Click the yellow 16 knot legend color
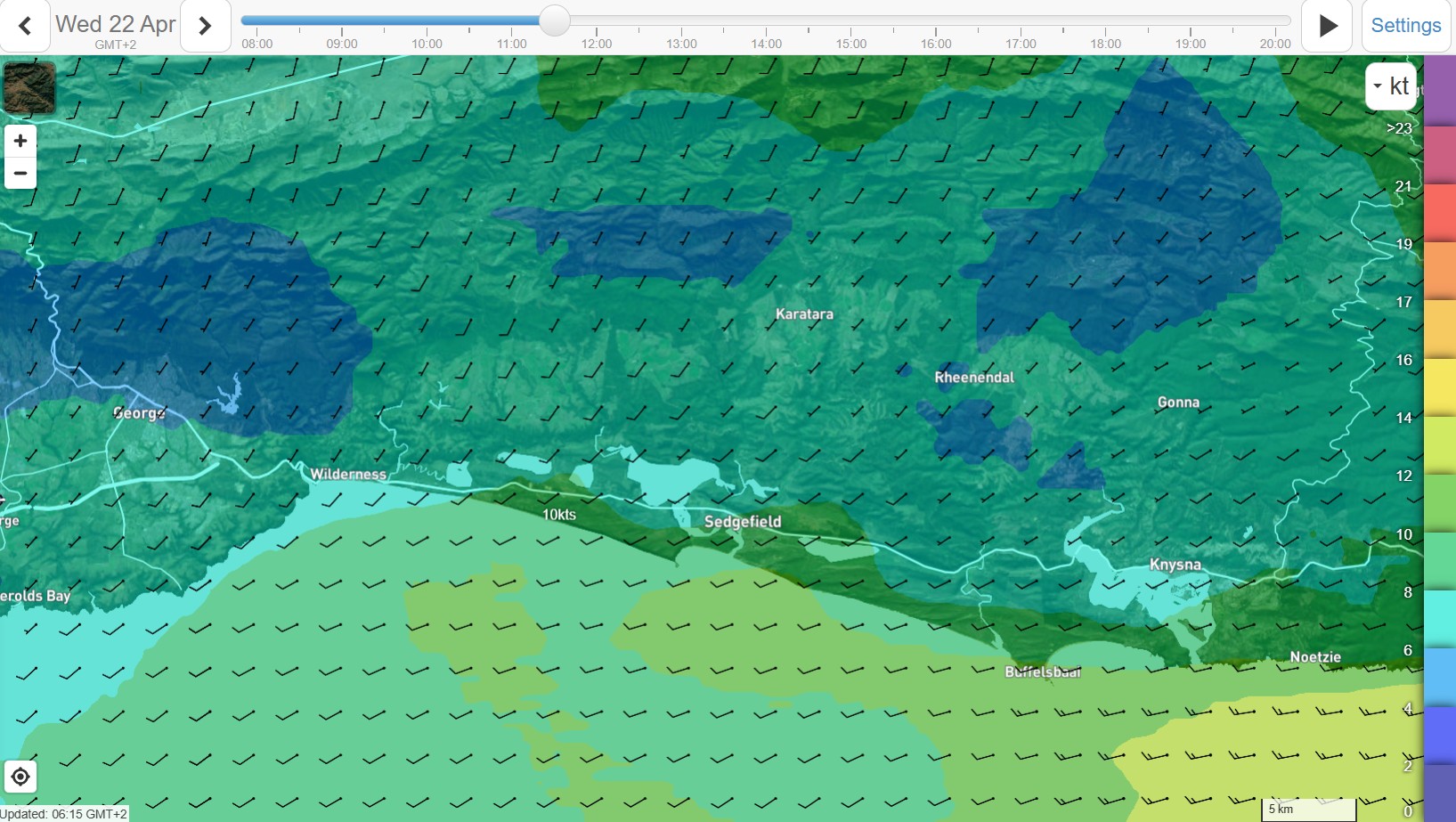This screenshot has height=822, width=1456. [1439, 387]
